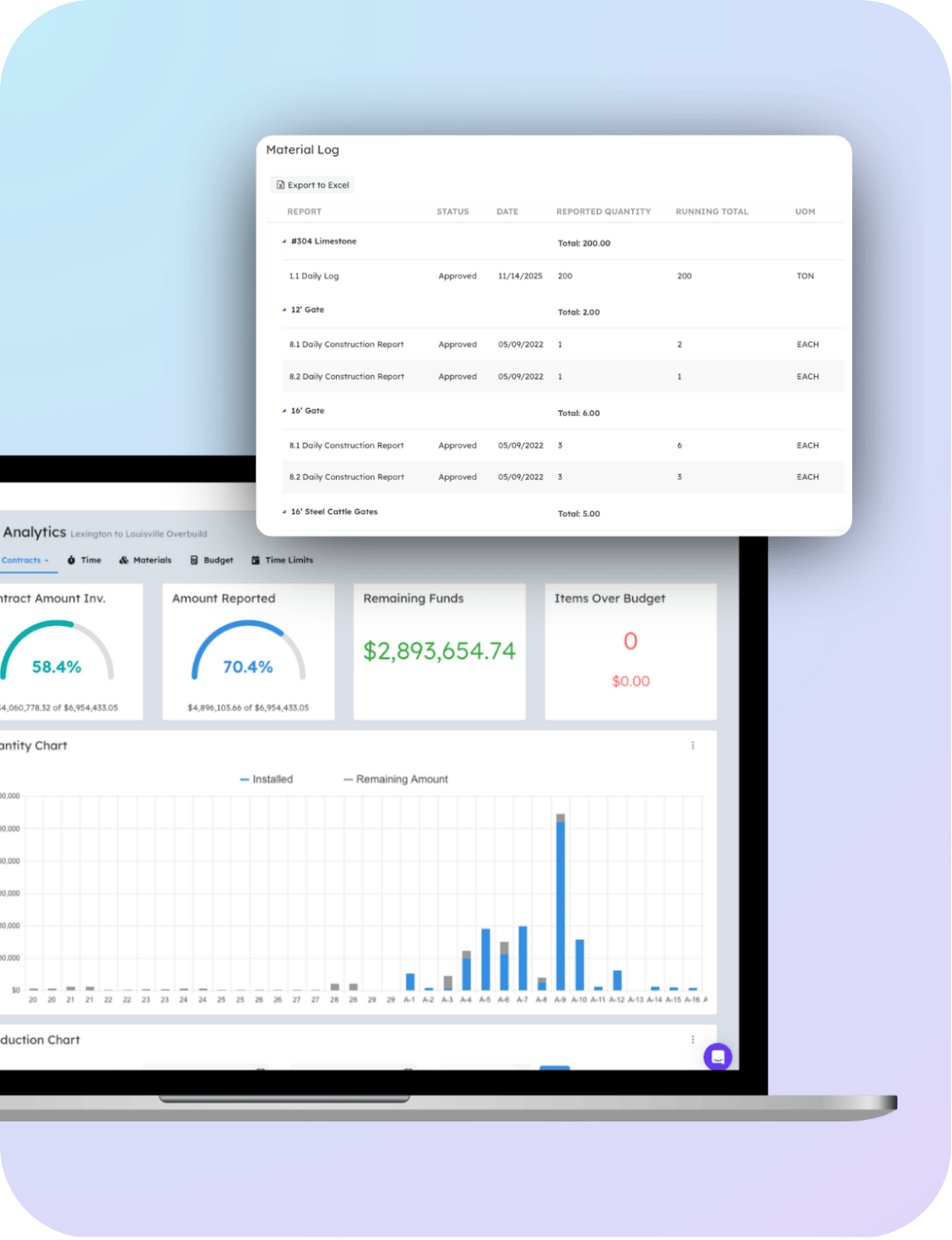Open the purple chat support widget

tap(717, 1057)
